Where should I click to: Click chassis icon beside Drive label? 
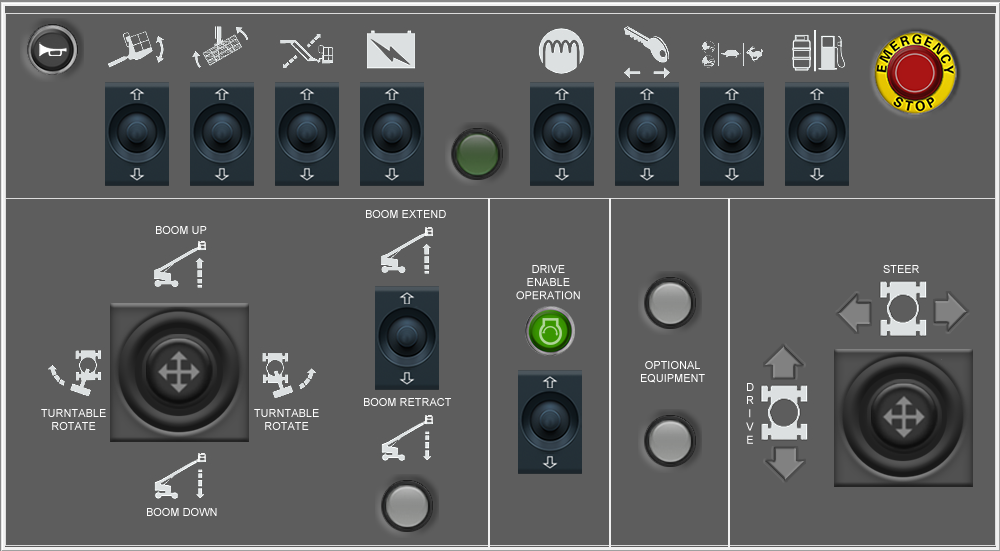[x=784, y=413]
